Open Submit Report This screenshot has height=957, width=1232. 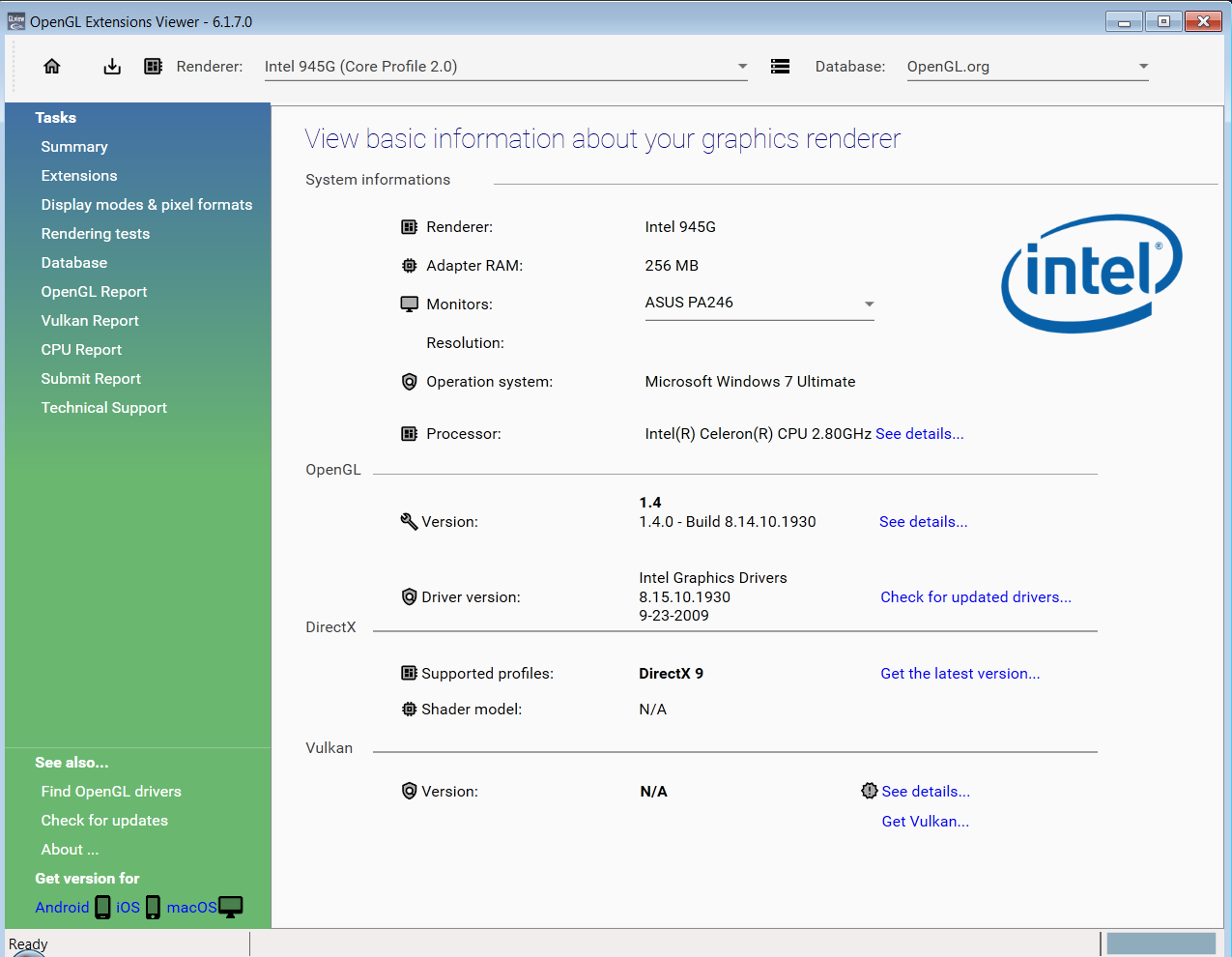(x=91, y=379)
